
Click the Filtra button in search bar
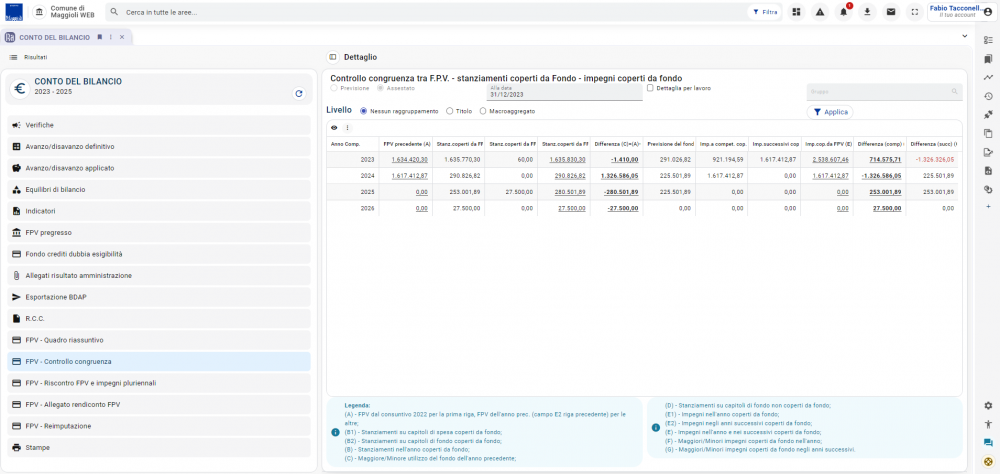pos(765,11)
